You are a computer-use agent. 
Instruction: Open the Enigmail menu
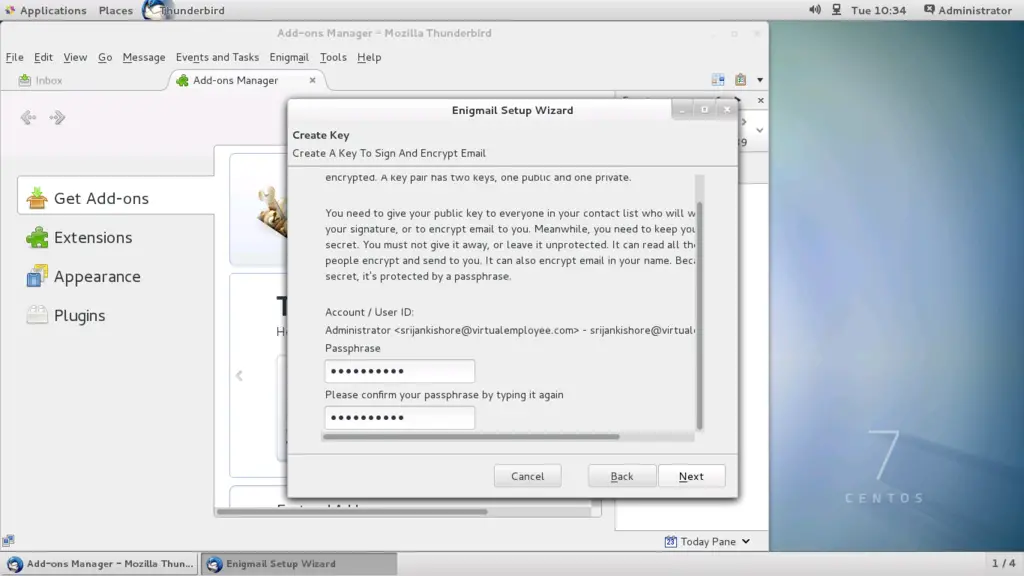tap(289, 57)
